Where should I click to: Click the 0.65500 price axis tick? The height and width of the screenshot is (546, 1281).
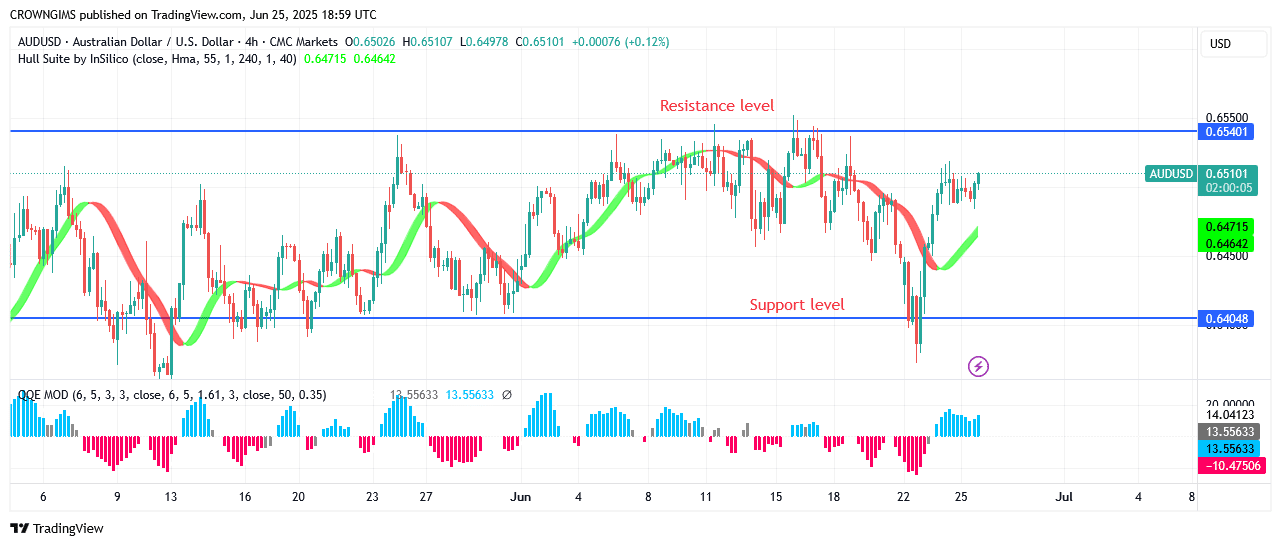1226,118
